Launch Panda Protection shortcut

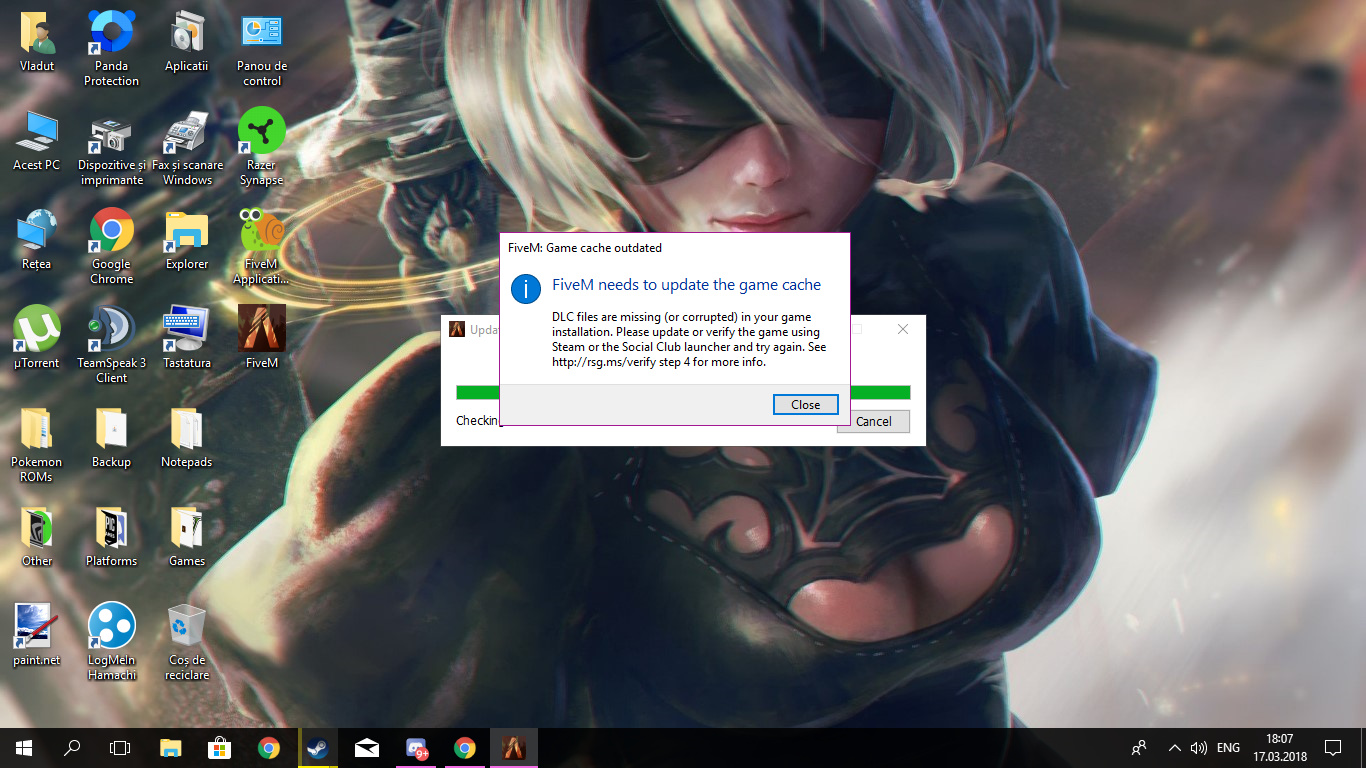pos(111,49)
